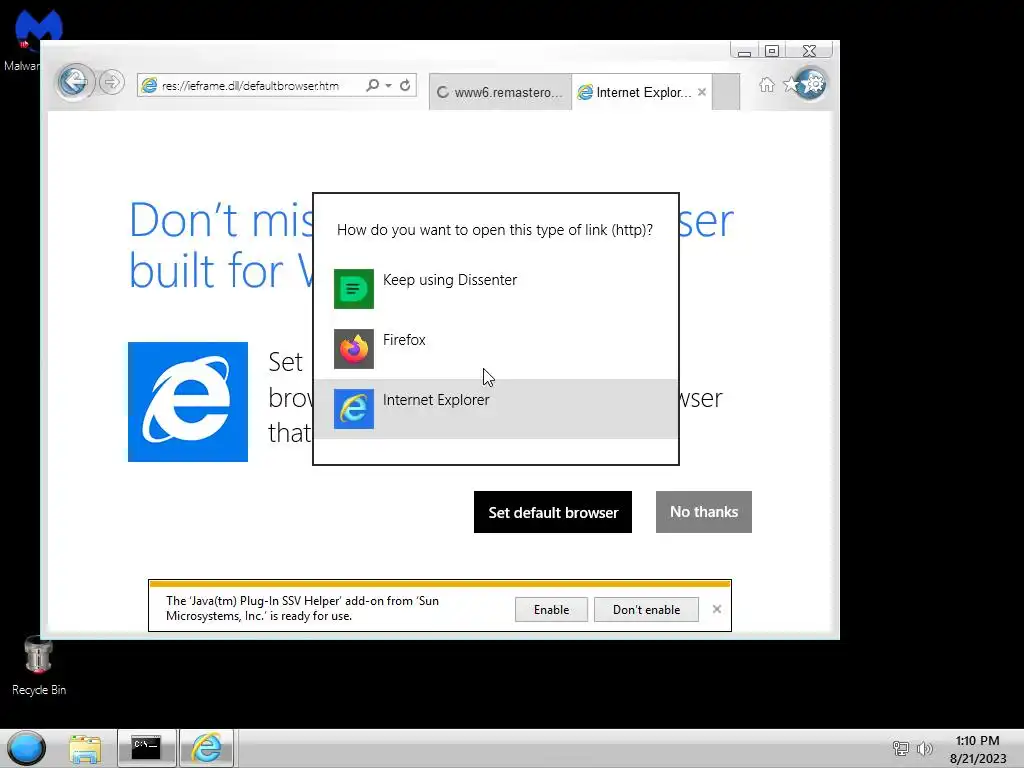Minimize the Internet Explorer window
Screen dimensions: 1024x768
pyautogui.click(x=744, y=51)
